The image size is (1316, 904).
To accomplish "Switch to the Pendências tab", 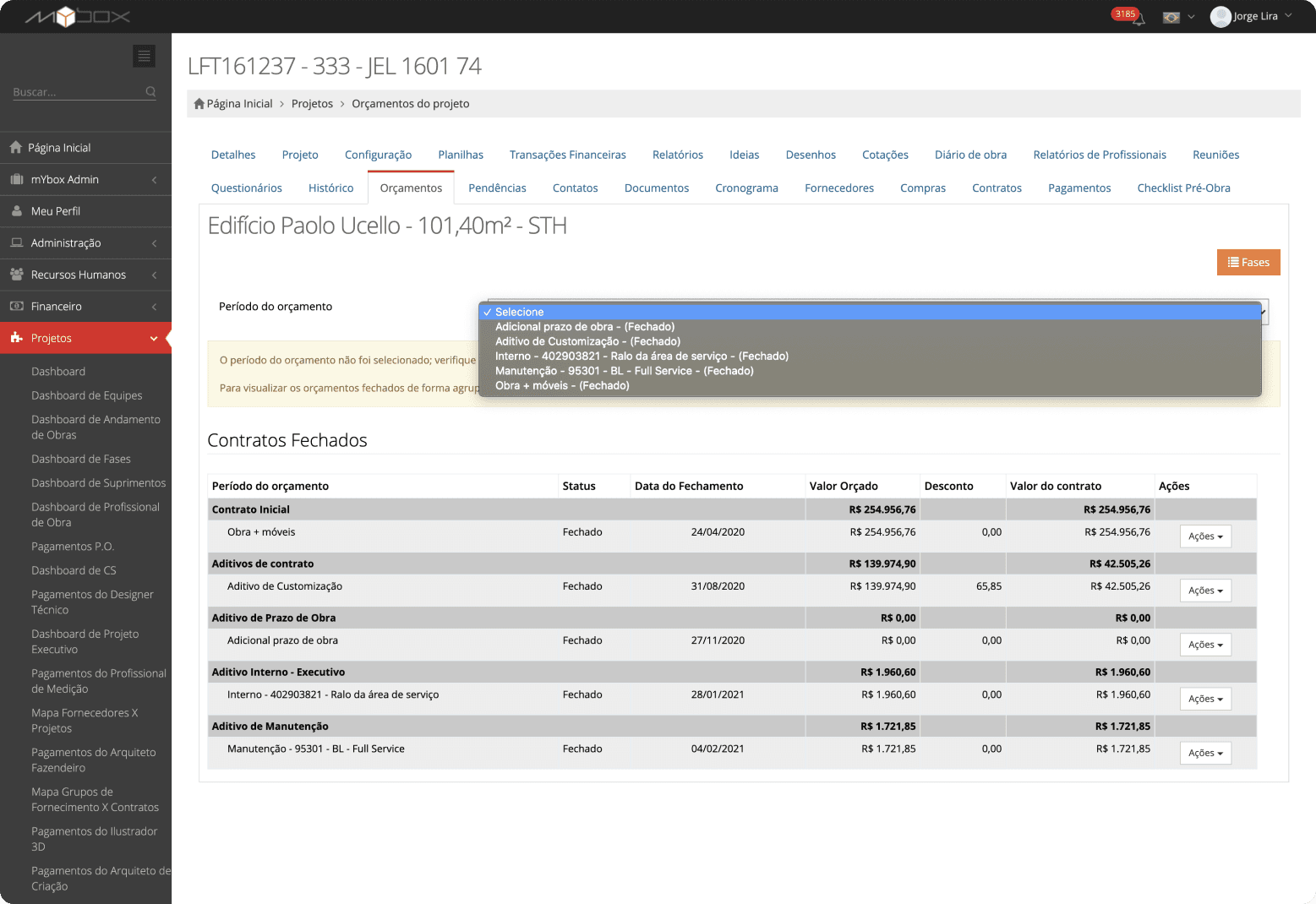I will click(497, 188).
